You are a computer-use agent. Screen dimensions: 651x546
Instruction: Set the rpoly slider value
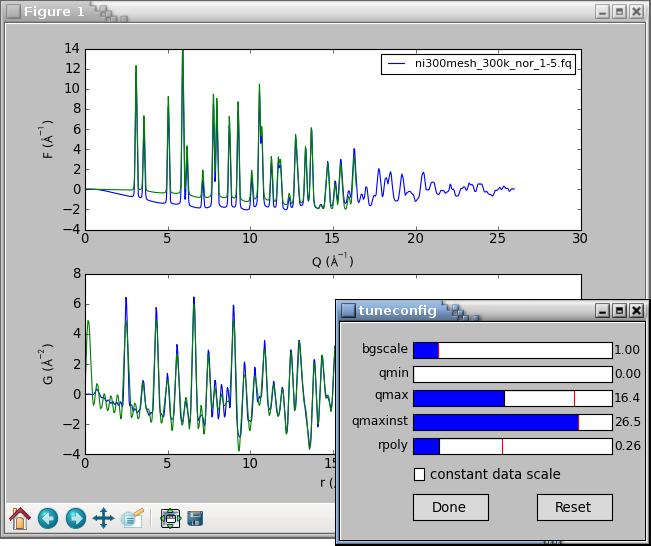(x=512, y=446)
